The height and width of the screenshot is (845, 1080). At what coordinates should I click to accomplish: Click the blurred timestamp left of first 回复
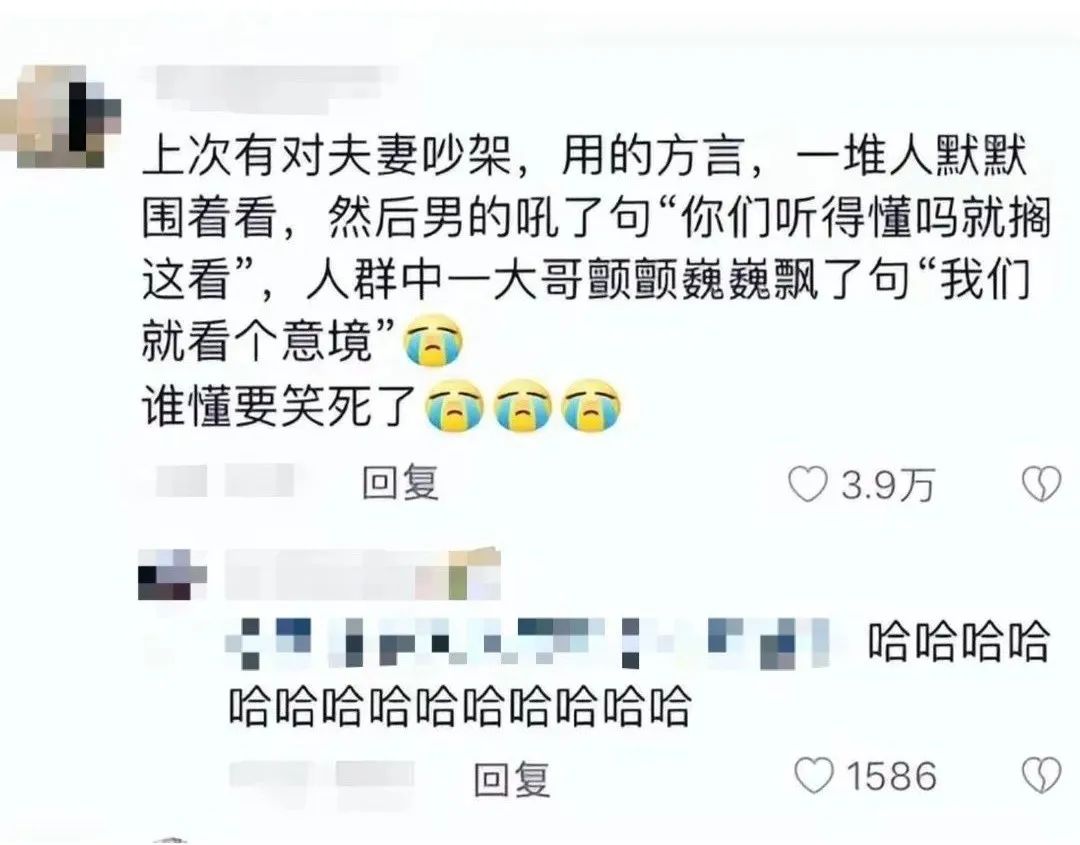224,480
